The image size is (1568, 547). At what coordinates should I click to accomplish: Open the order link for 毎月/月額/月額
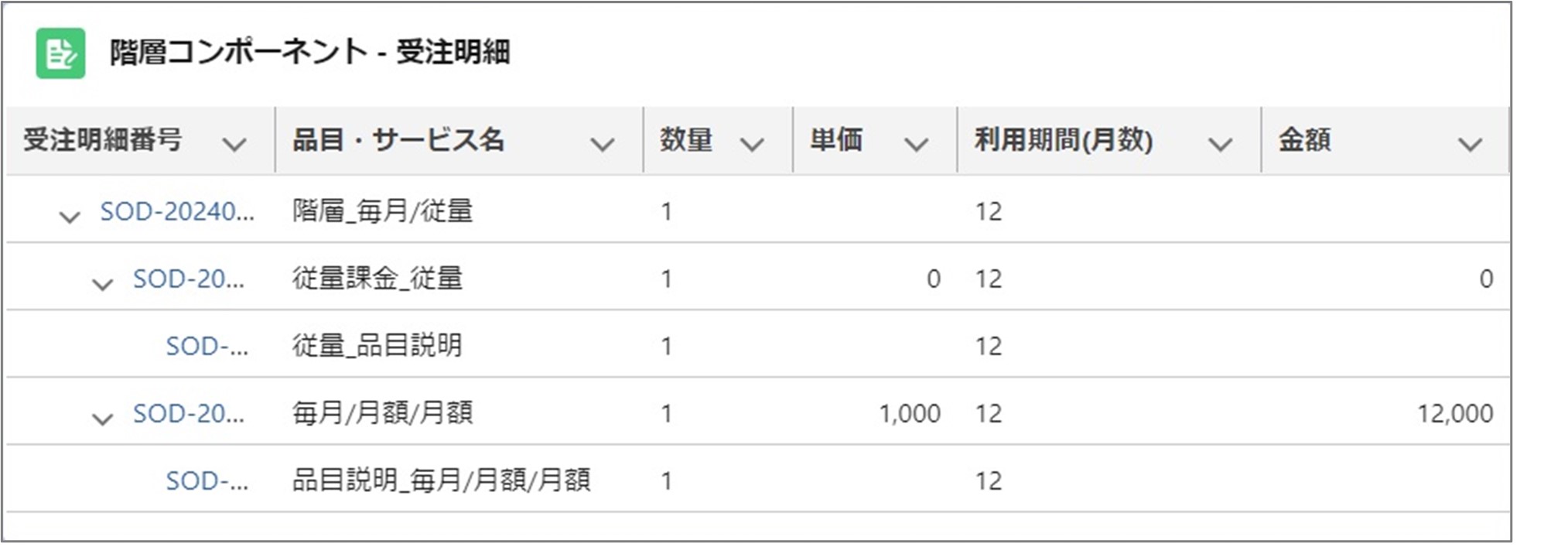pos(188,413)
